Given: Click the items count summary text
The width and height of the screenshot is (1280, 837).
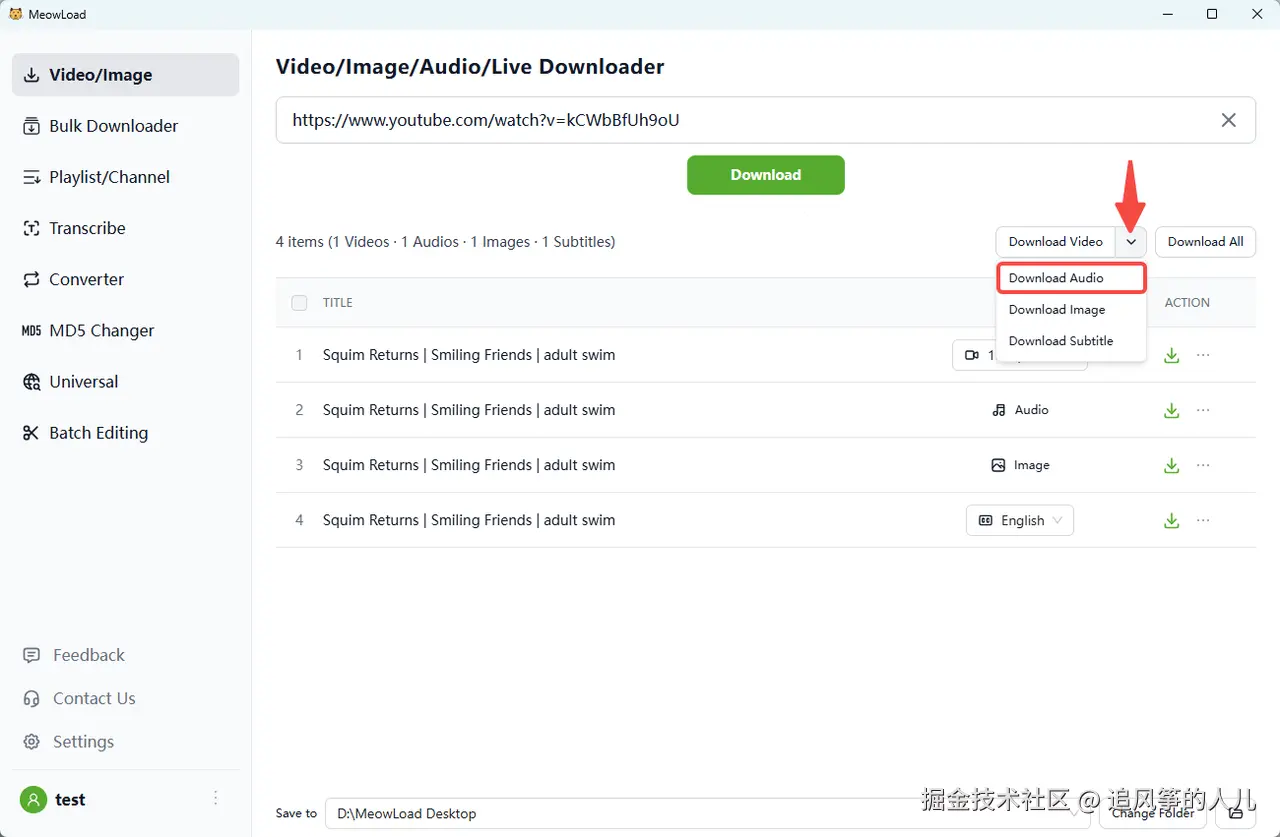Looking at the screenshot, I should (446, 242).
